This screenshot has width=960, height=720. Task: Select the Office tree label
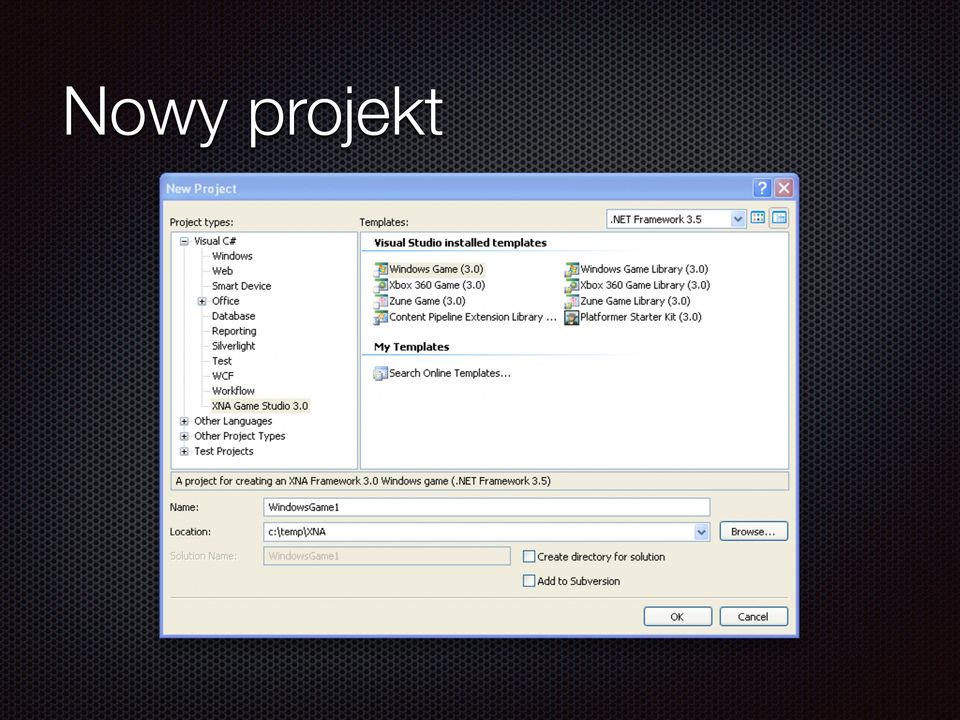point(225,301)
